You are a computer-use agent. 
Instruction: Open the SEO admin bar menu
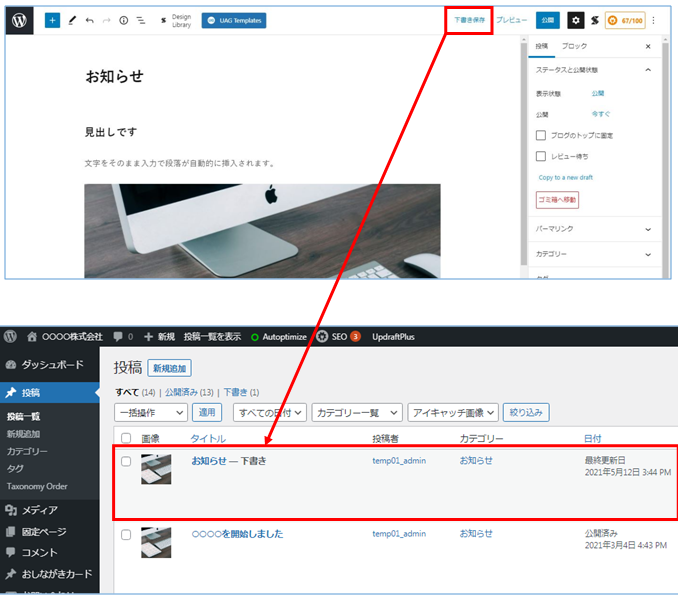pos(338,337)
